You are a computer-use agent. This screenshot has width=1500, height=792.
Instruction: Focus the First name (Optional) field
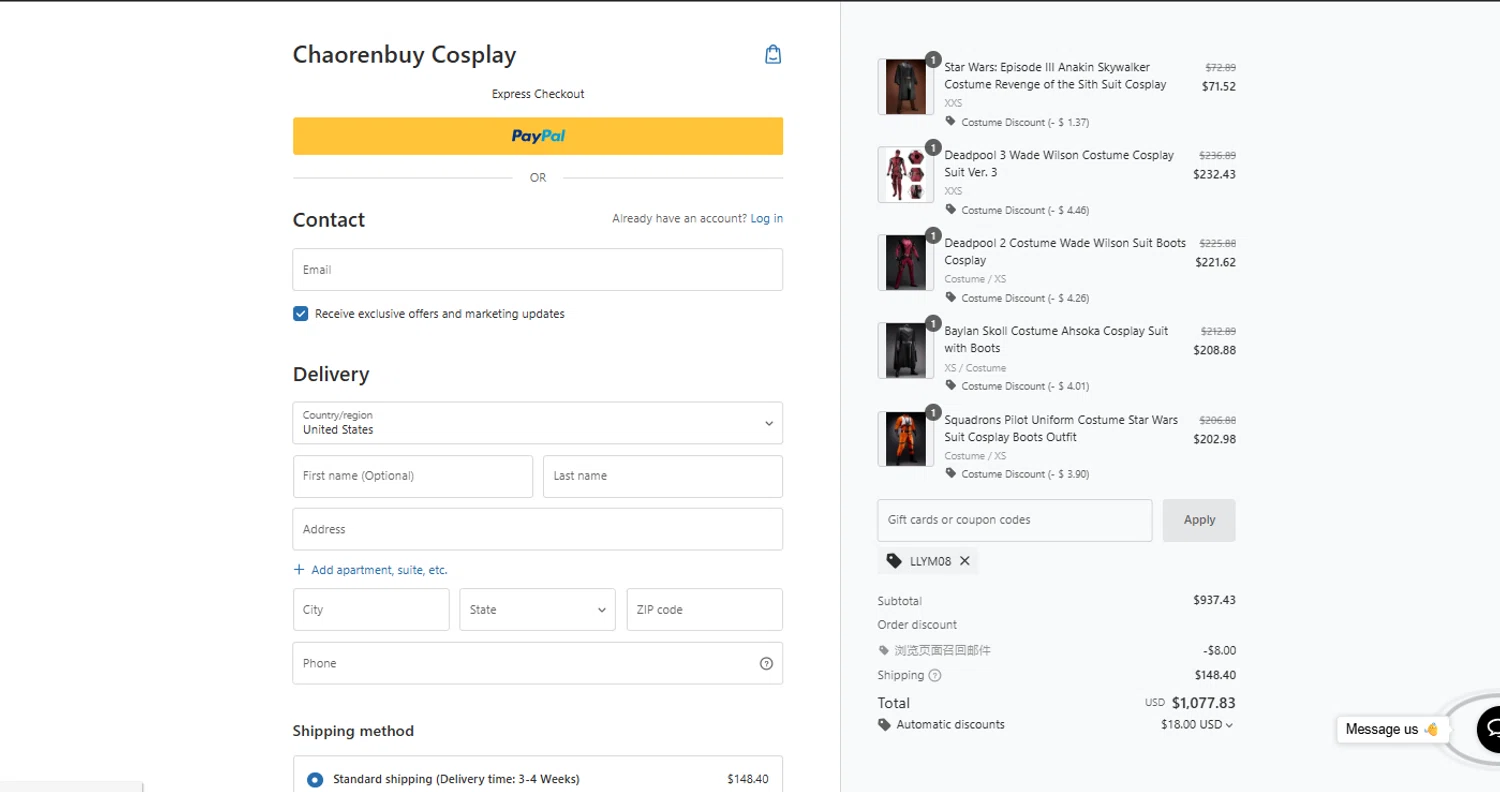(x=413, y=476)
